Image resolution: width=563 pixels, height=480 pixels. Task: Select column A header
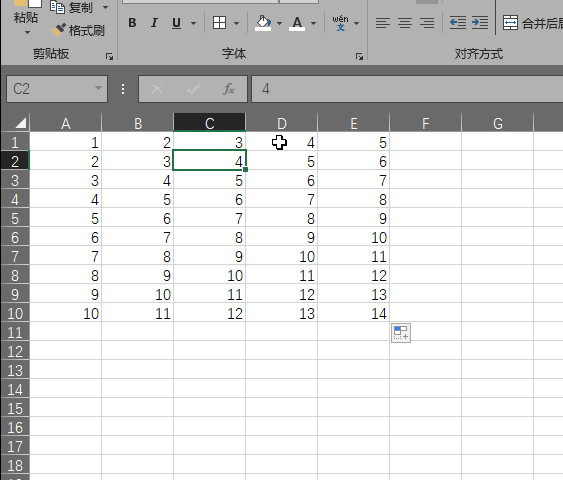(66, 123)
